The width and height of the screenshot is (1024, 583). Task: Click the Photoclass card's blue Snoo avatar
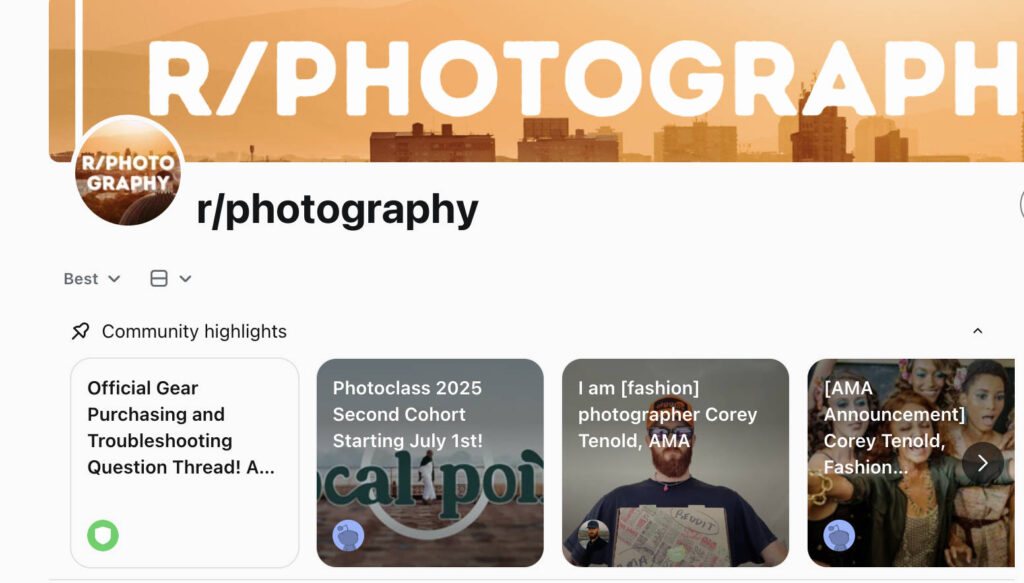(349, 536)
